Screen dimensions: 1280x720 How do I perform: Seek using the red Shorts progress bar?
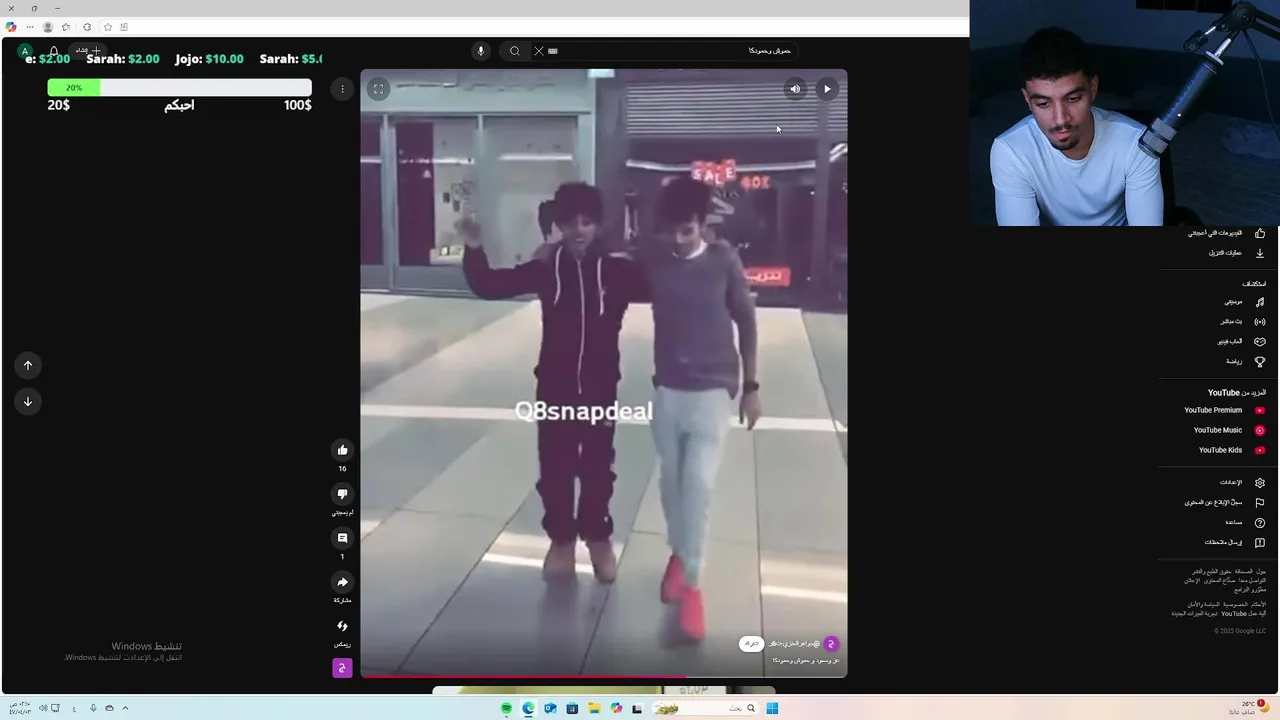604,677
